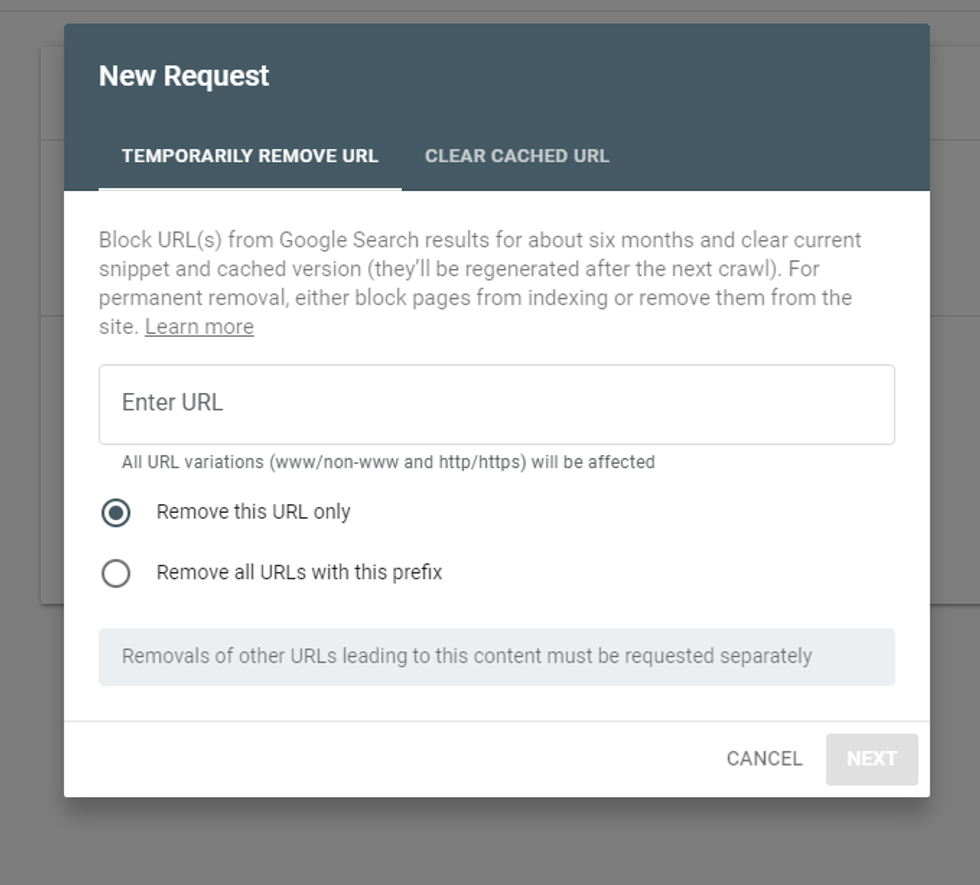The image size is (980, 885).
Task: Click the All URL variations helper text
Action: pos(388,462)
